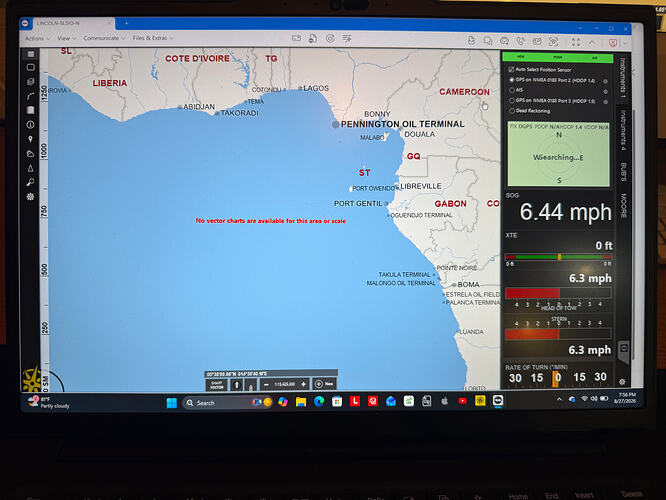
Task: Click the Head of Tow speed bar
Action: click(558, 293)
